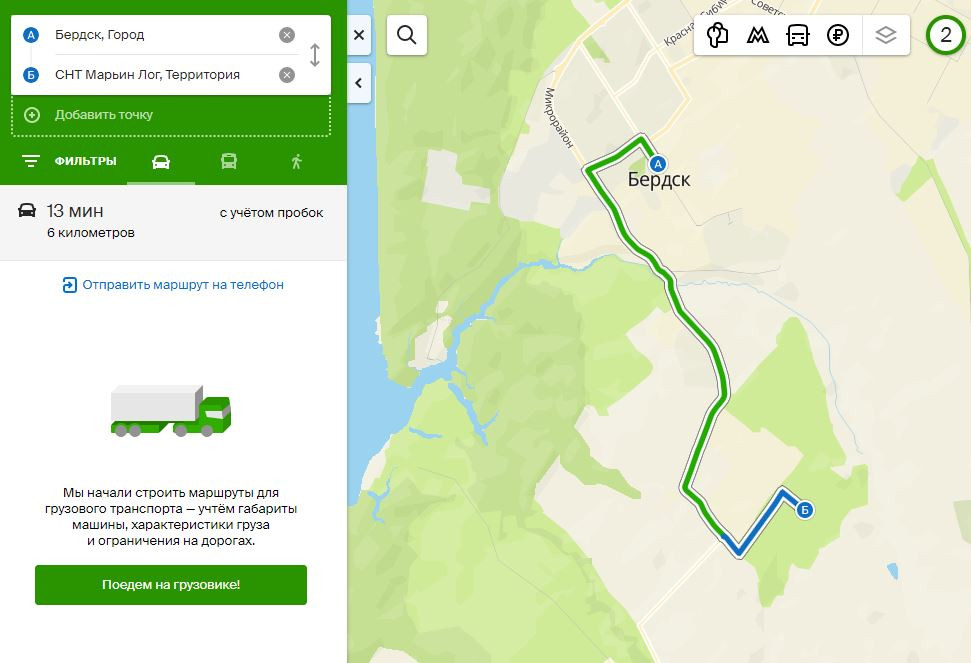Show the metro scheme layer
This screenshot has width=971, height=663.
758,35
